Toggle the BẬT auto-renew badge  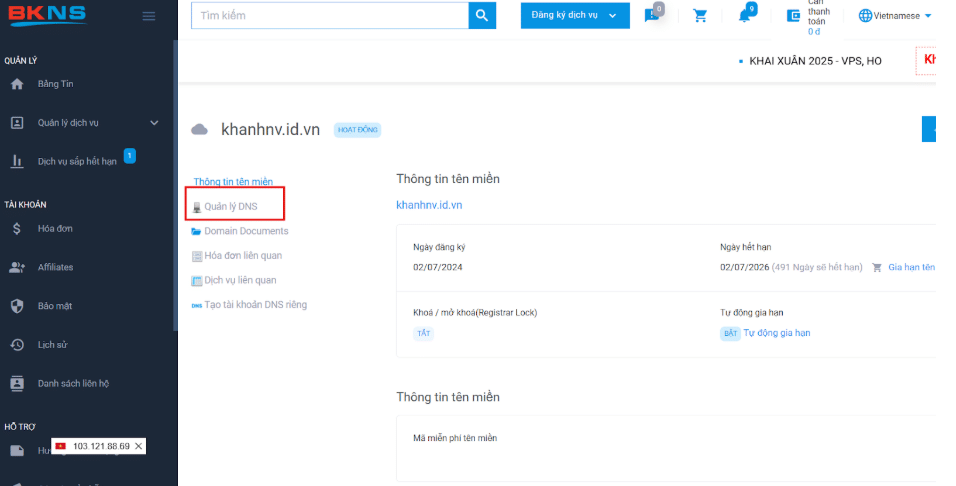[730, 334]
